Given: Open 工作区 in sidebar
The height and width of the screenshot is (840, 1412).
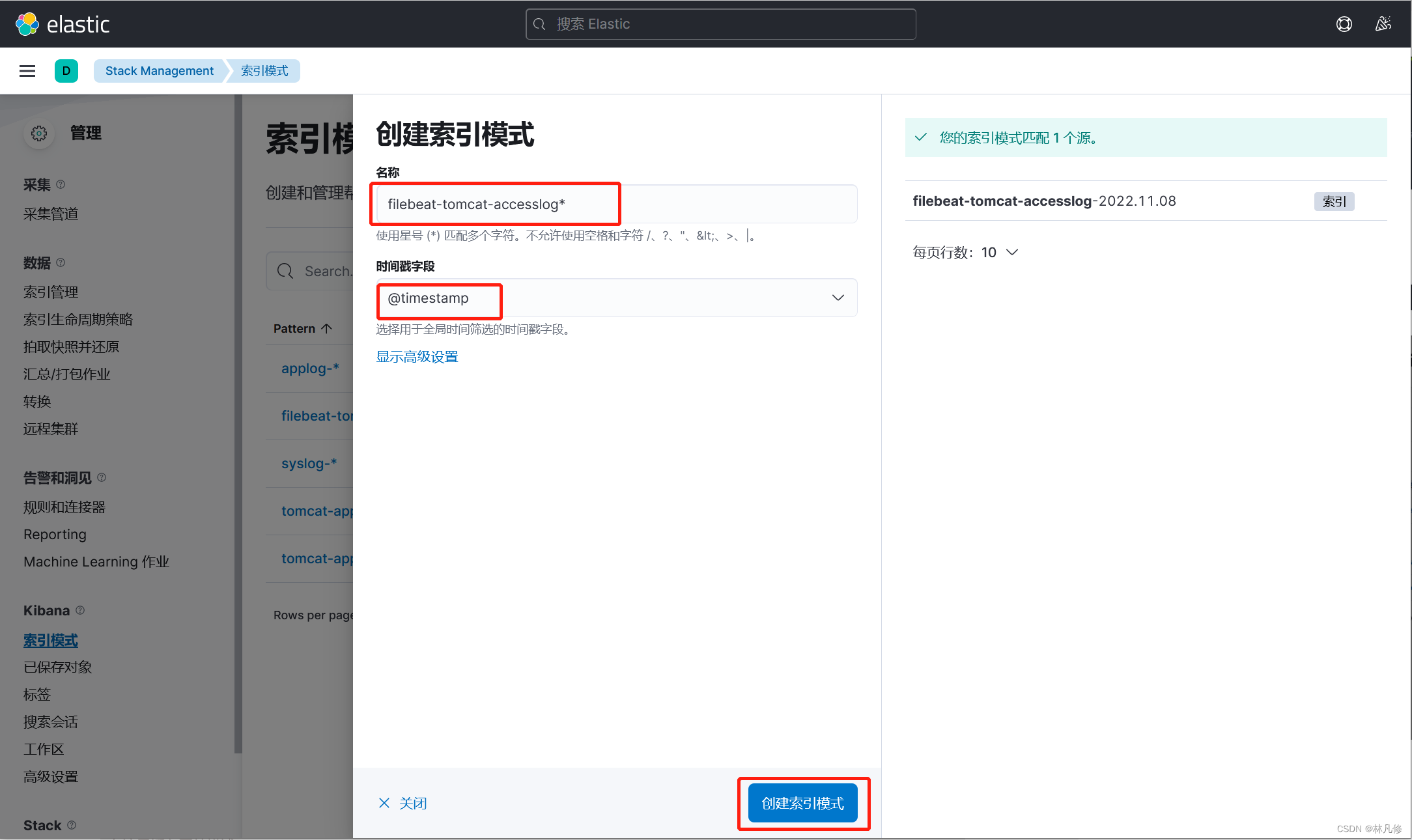Looking at the screenshot, I should pos(44,749).
